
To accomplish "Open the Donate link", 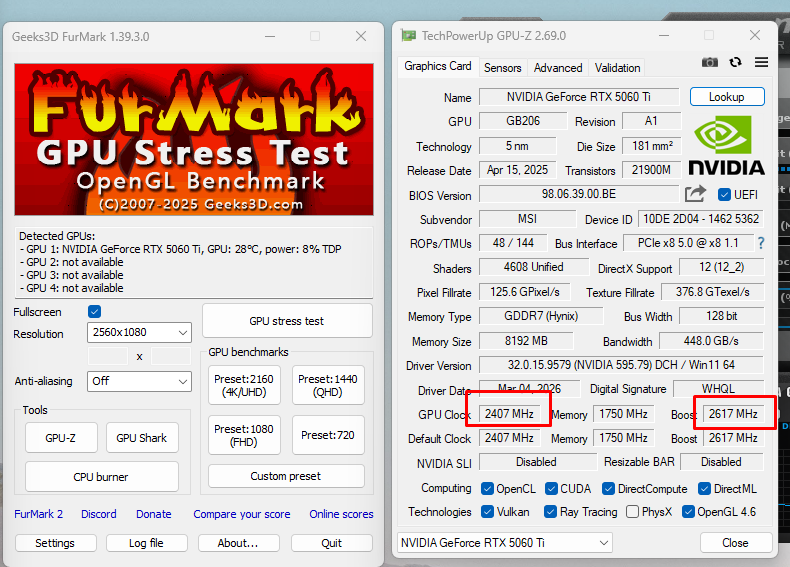I will point(154,514).
